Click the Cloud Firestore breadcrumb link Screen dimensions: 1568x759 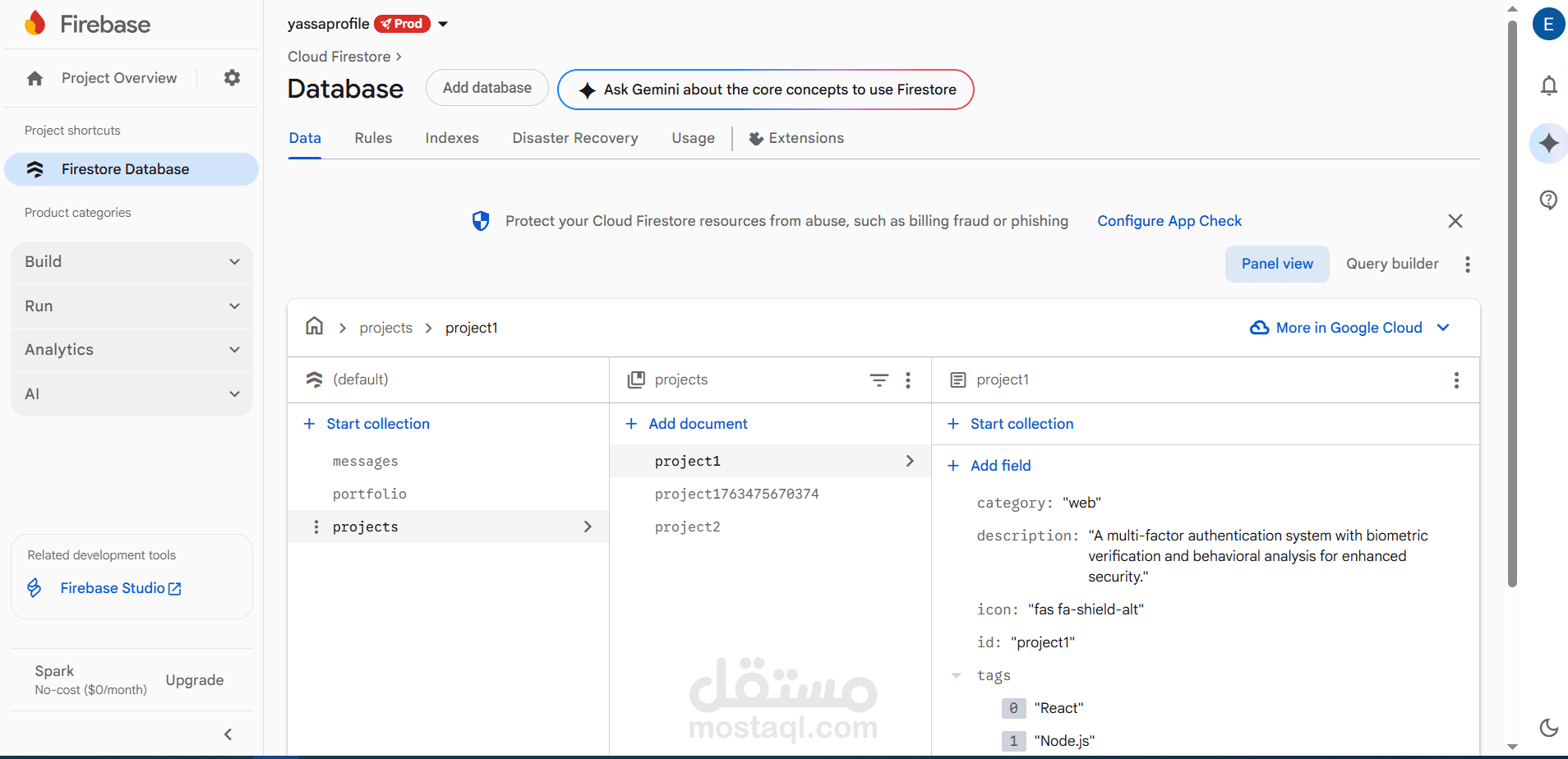pyautogui.click(x=339, y=57)
